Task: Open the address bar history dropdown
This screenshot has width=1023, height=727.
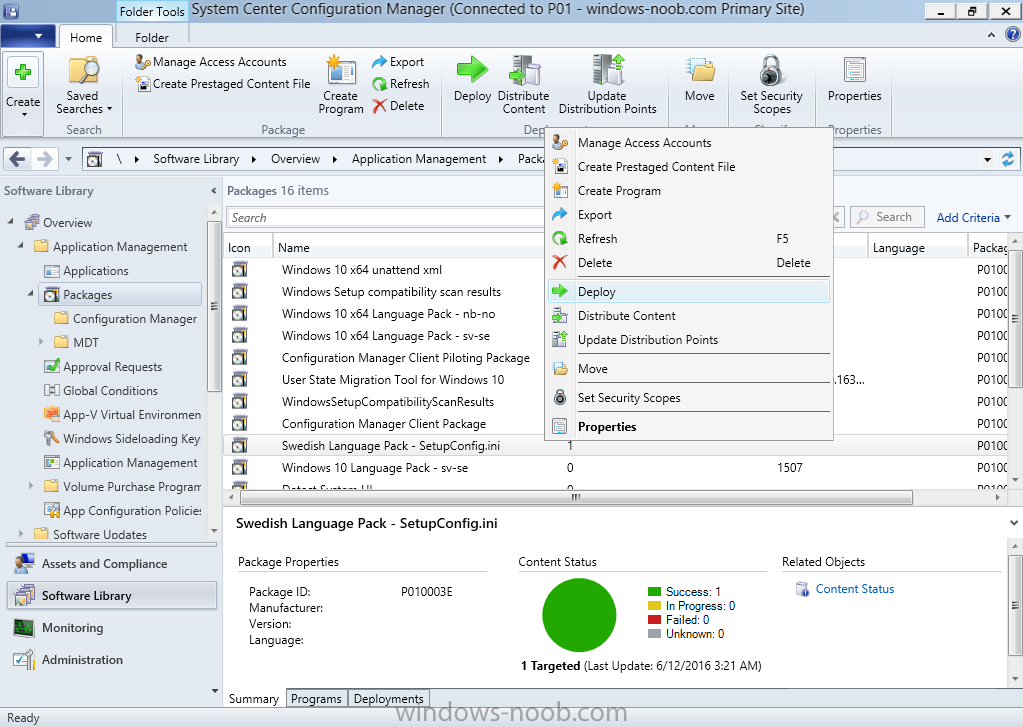Action: click(987, 159)
